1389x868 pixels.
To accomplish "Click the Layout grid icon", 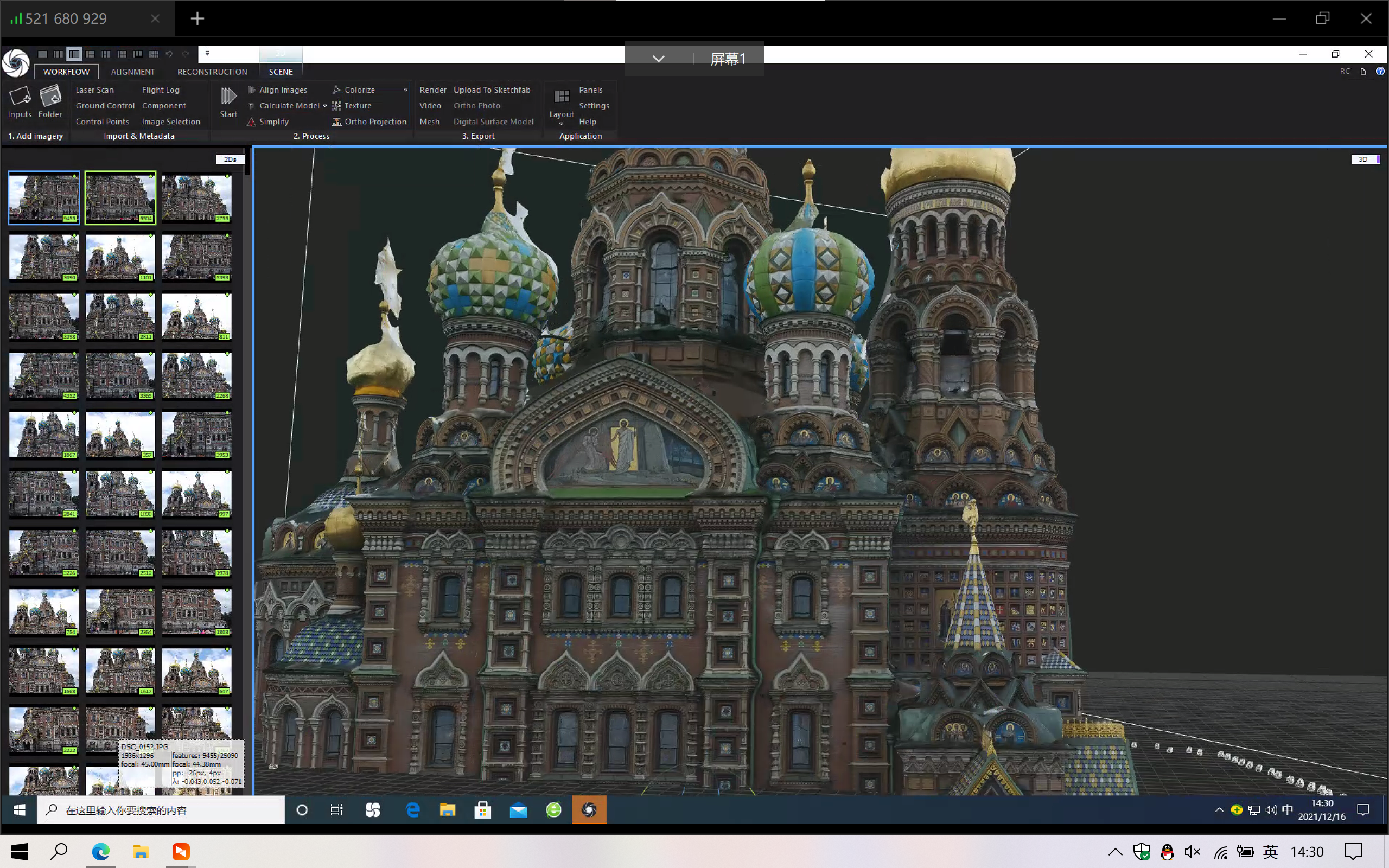I will coord(562,97).
